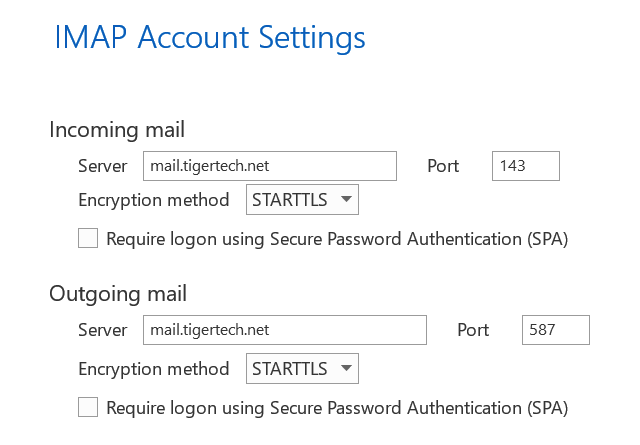Click the 'Server' label under Incoming mail
The image size is (640, 445).
tap(102, 166)
